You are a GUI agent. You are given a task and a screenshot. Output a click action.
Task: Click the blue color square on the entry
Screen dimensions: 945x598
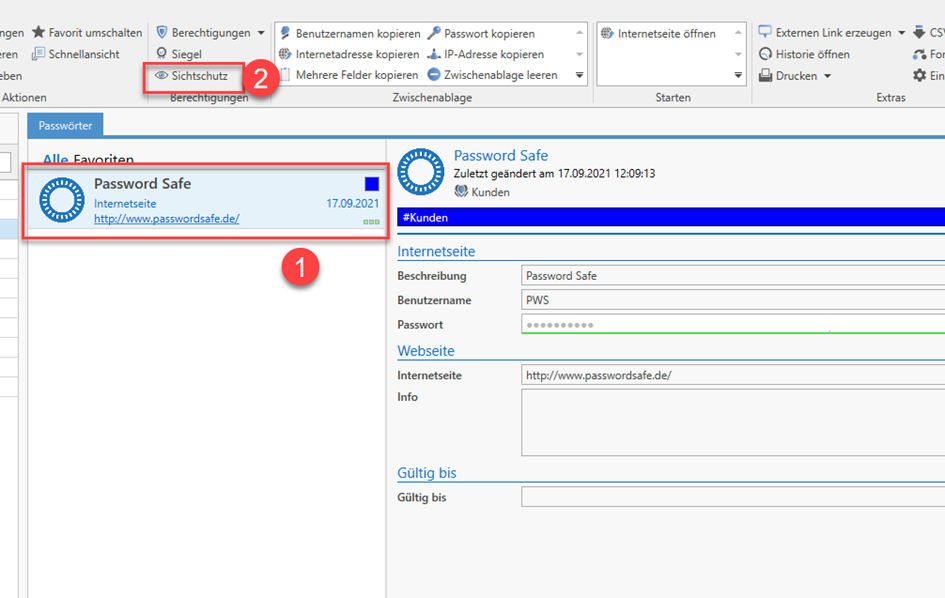point(372,184)
